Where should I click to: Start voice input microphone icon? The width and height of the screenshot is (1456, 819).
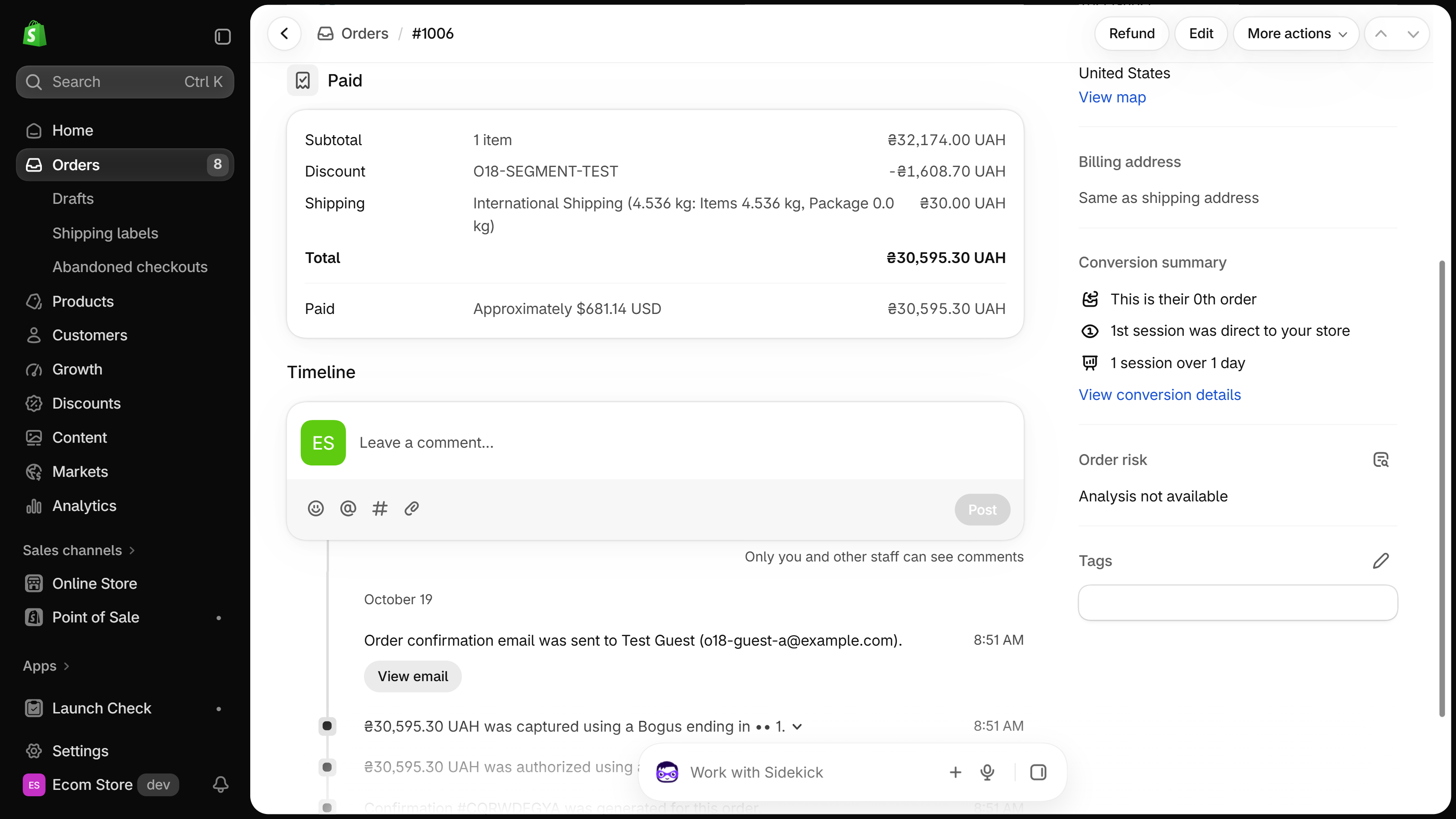coord(987,772)
